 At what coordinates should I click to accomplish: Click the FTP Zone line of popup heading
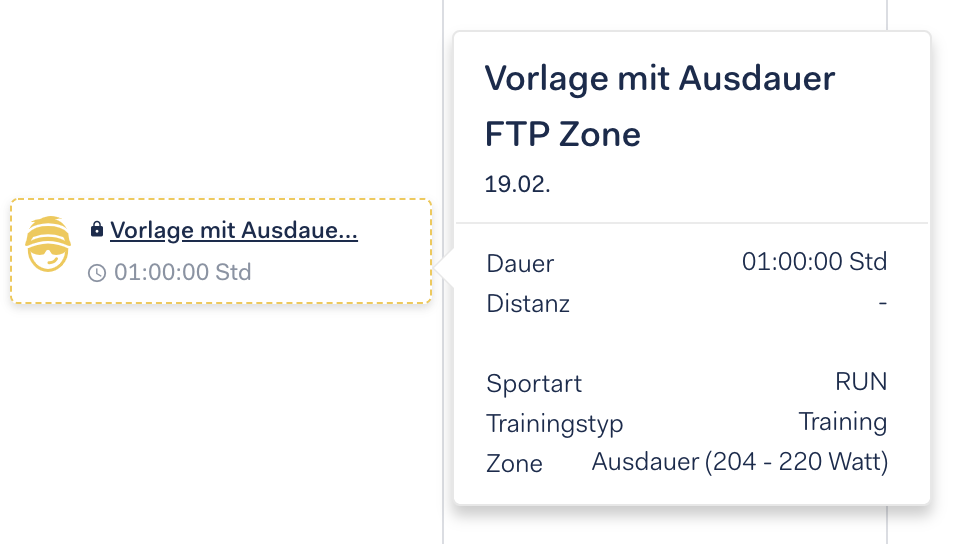(x=563, y=134)
